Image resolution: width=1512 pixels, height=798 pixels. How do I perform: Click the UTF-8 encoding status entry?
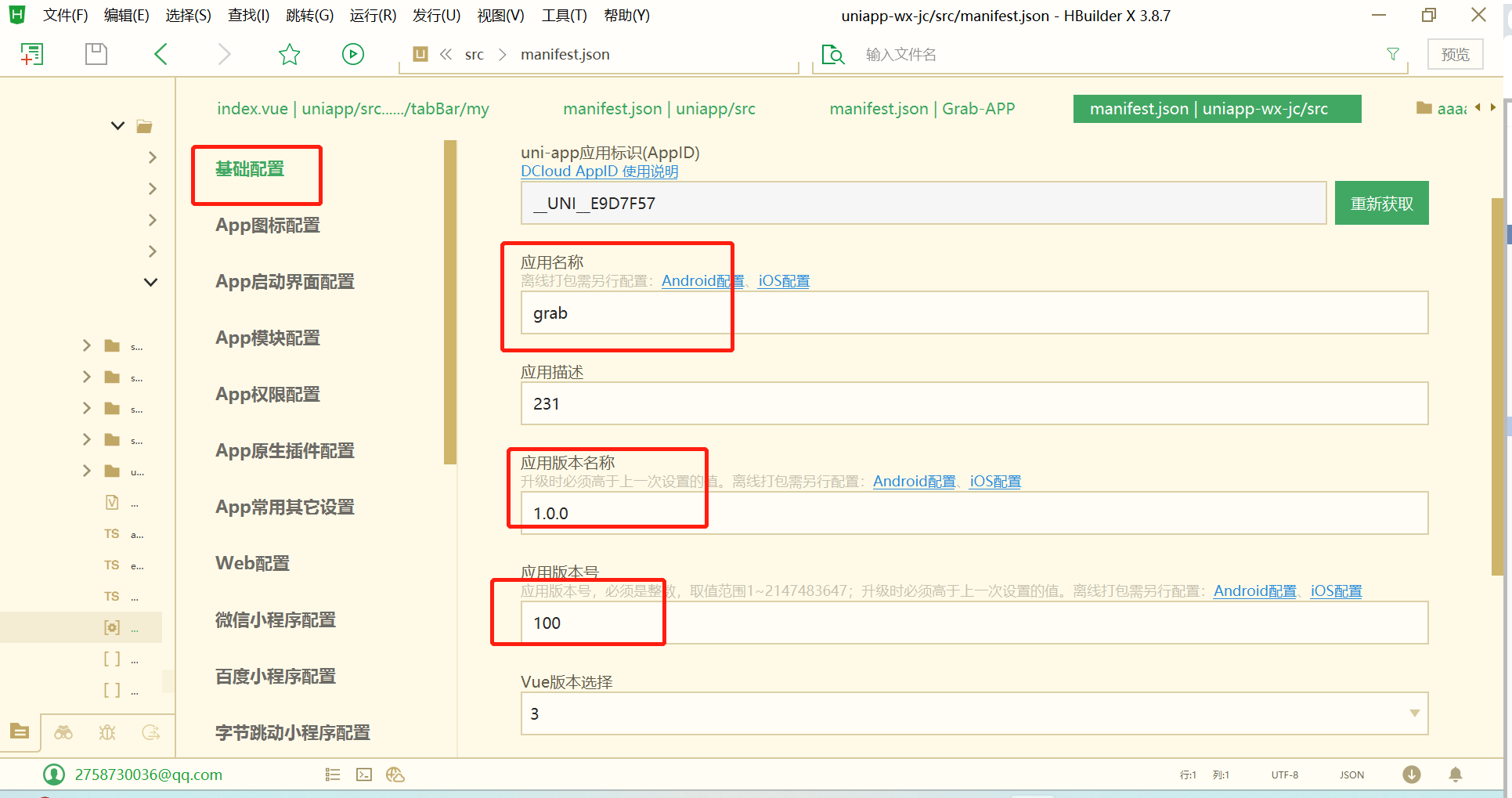[1284, 775]
